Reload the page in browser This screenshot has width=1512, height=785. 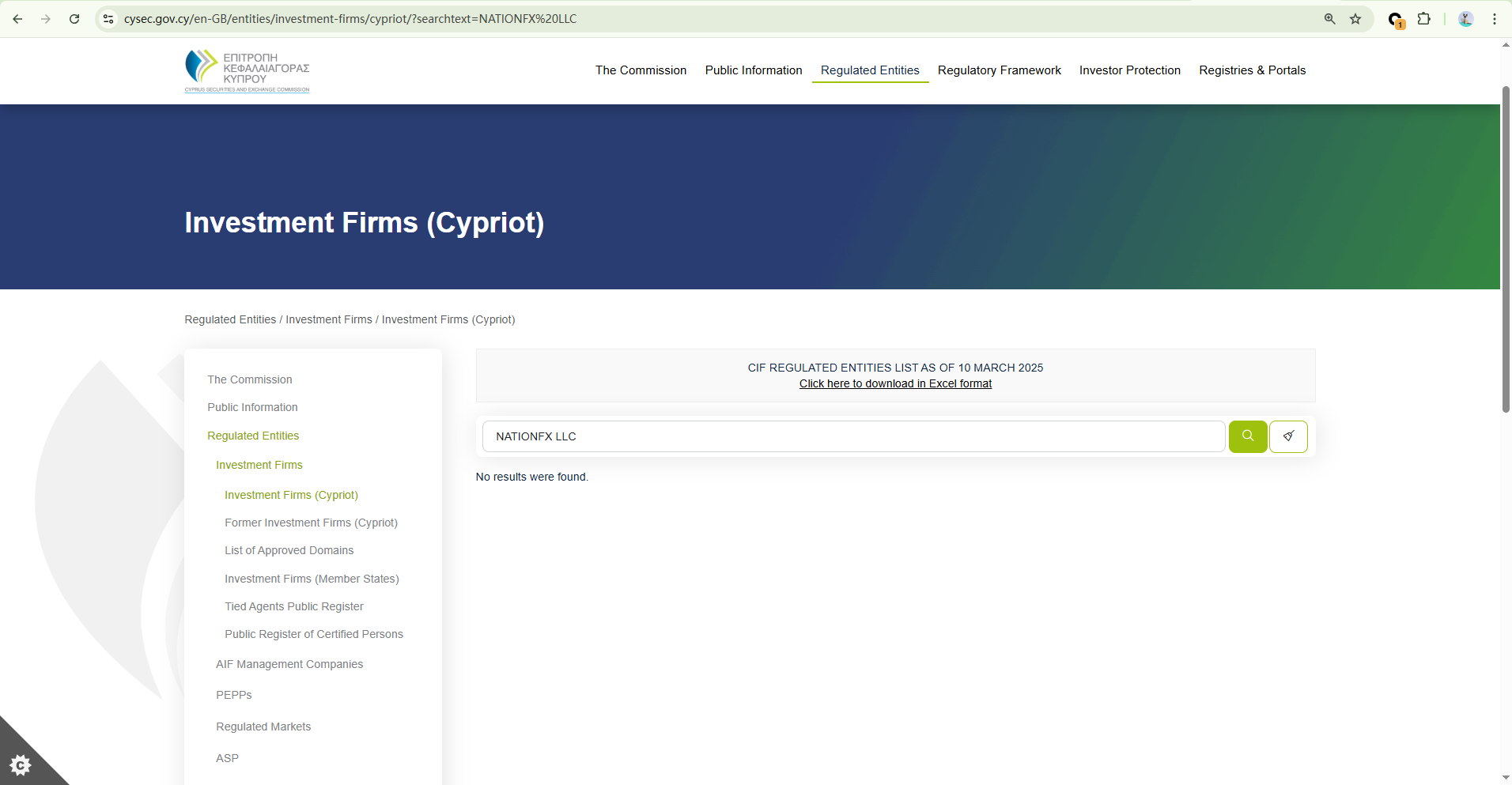coord(74,19)
